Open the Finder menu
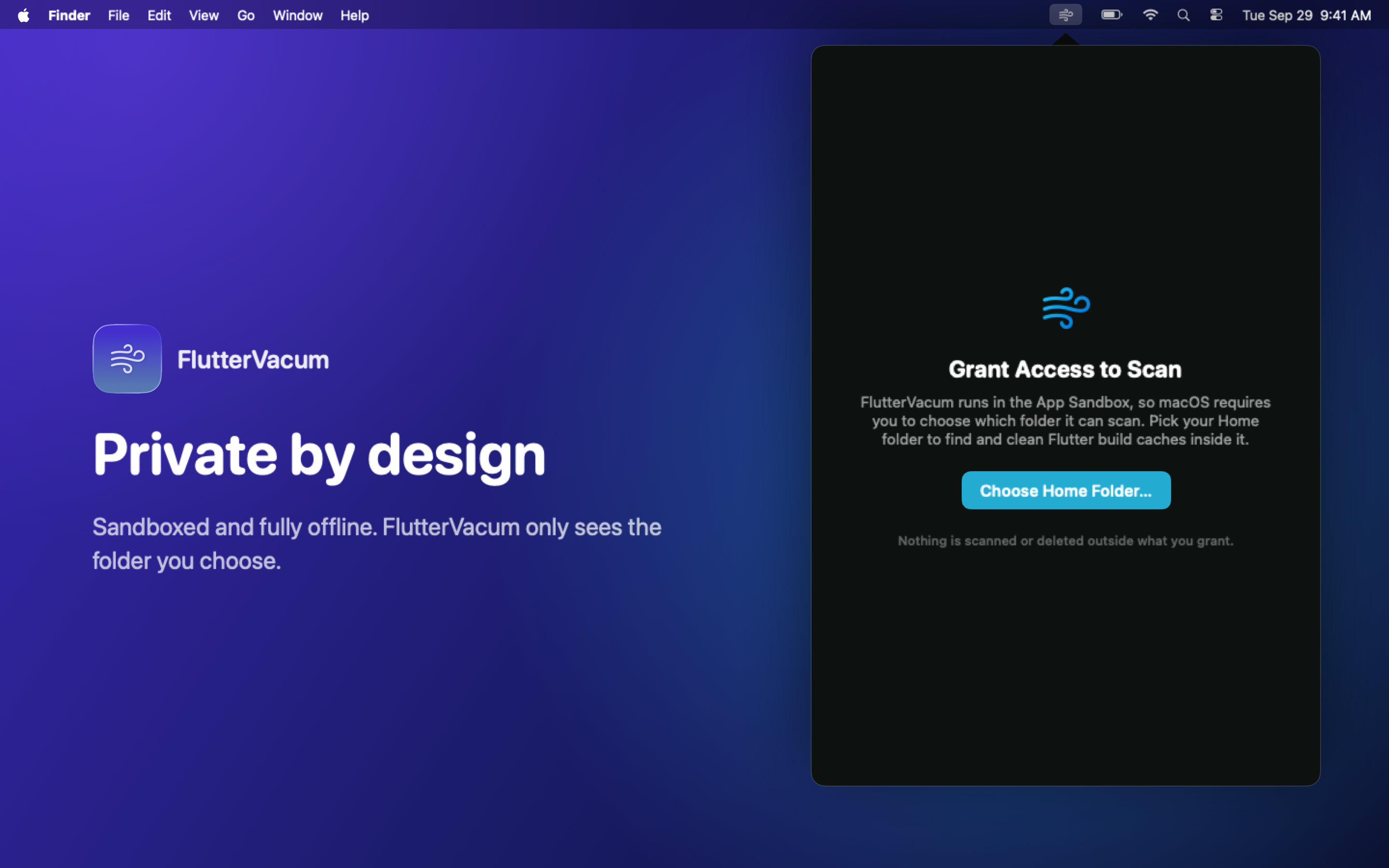1389x868 pixels. pos(69,15)
